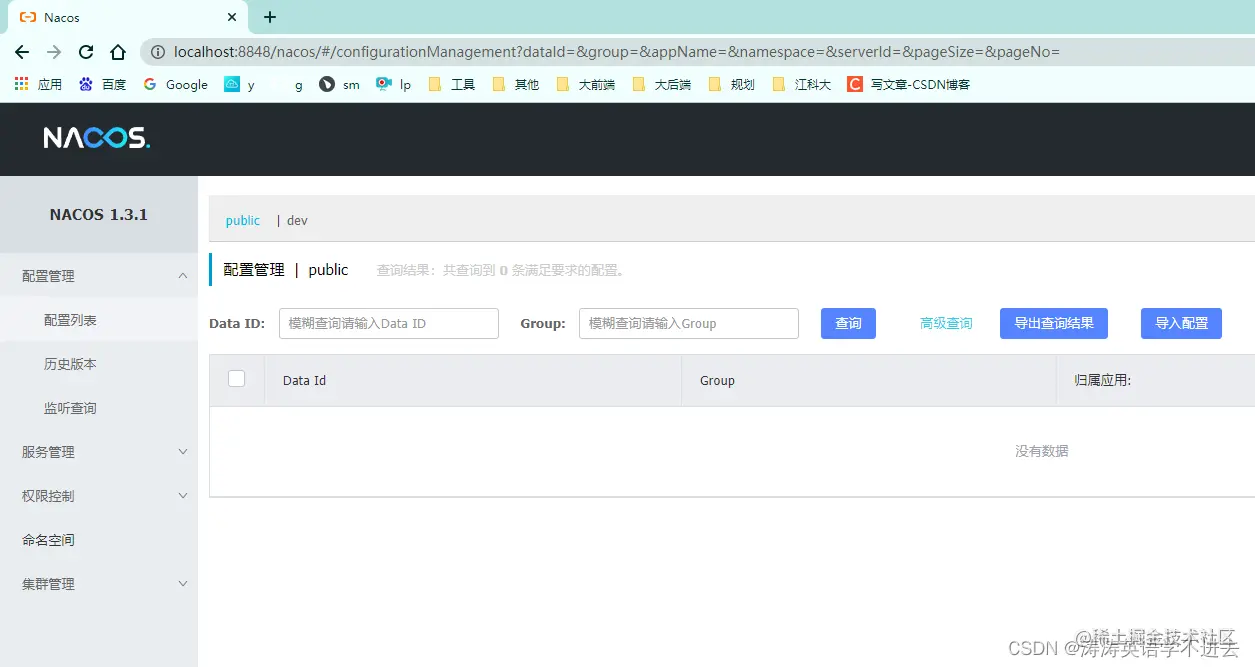This screenshot has height=667, width=1255.
Task: Click the 导入配置 import button
Action: point(1180,323)
